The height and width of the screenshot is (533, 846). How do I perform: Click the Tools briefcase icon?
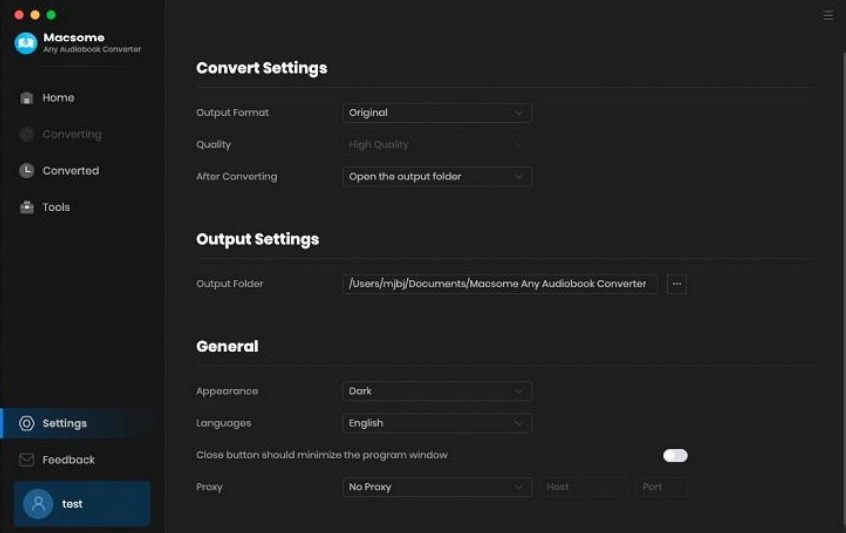coord(27,207)
